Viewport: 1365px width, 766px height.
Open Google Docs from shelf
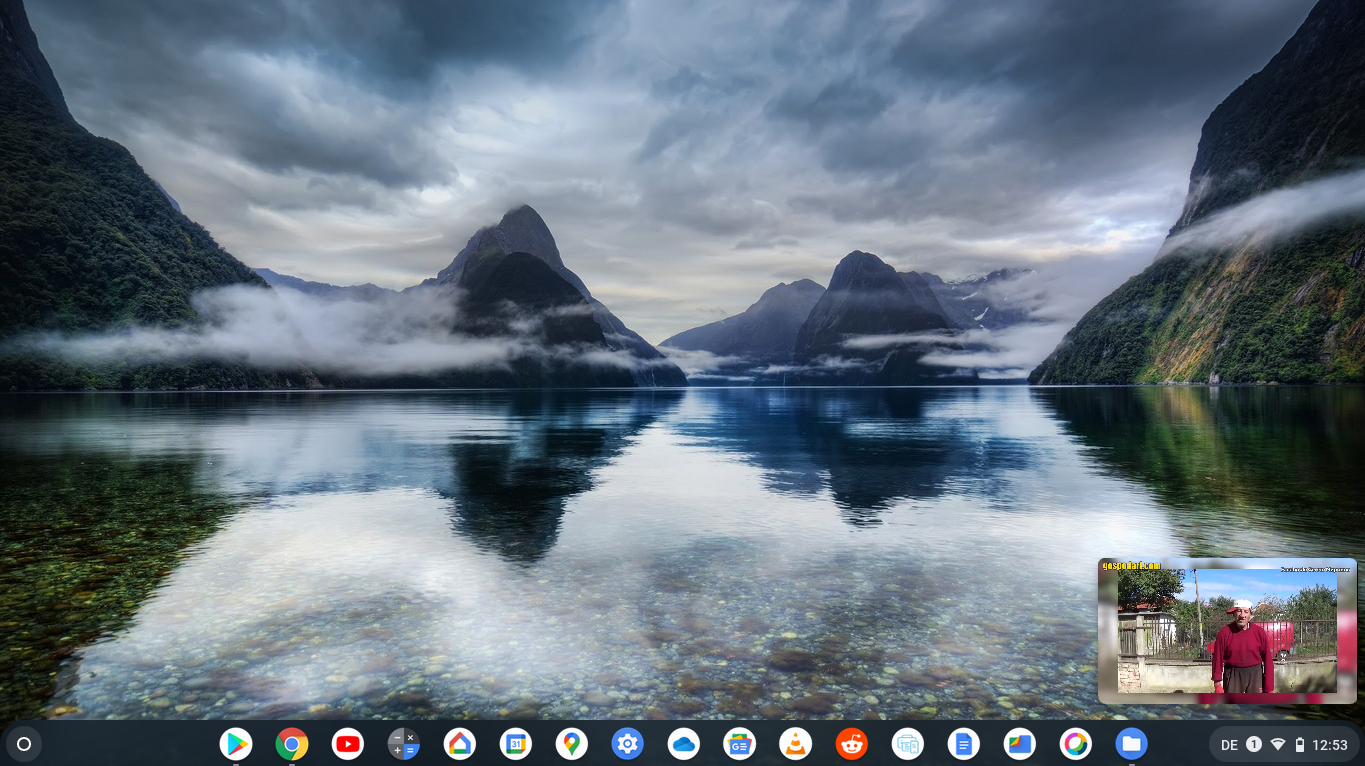pos(964,744)
